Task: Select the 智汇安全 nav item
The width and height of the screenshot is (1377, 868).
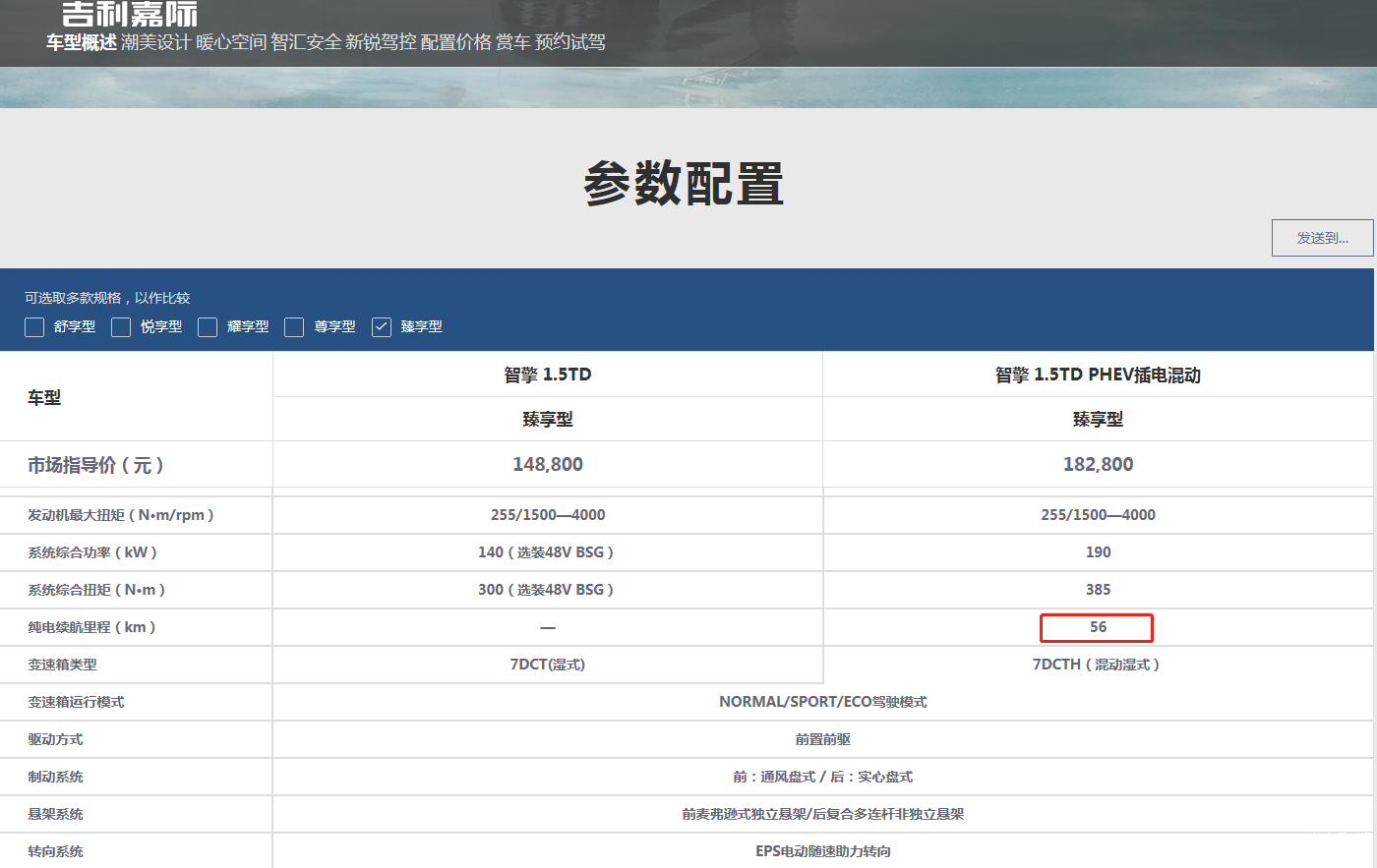Action: (306, 42)
